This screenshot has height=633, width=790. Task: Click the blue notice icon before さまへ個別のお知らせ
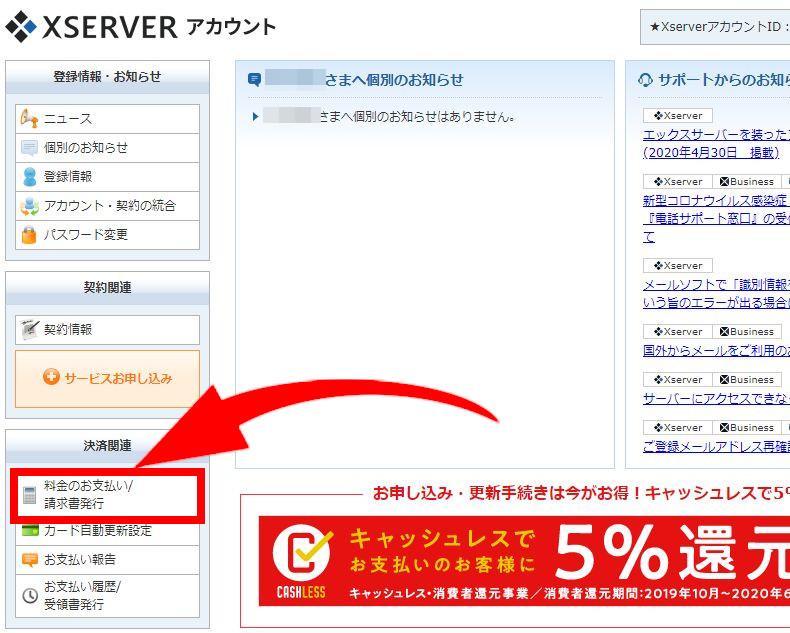(254, 80)
